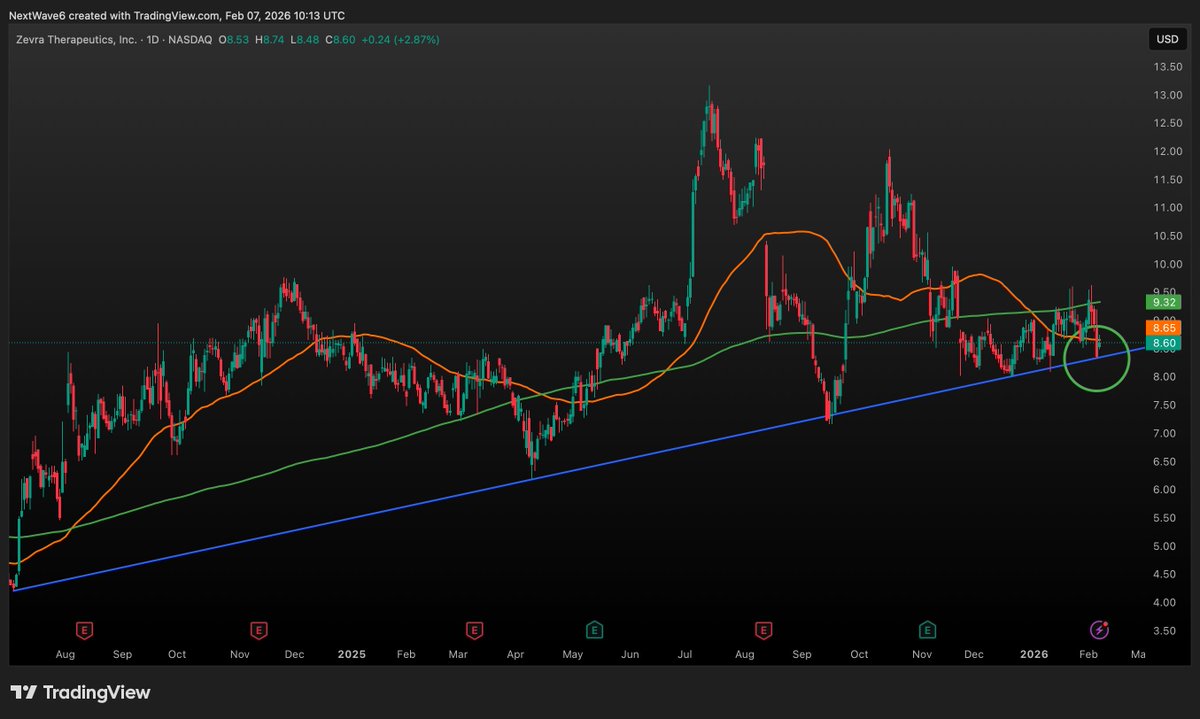Click the TradingView logo at bottom left
1200x719 pixels.
[80, 692]
